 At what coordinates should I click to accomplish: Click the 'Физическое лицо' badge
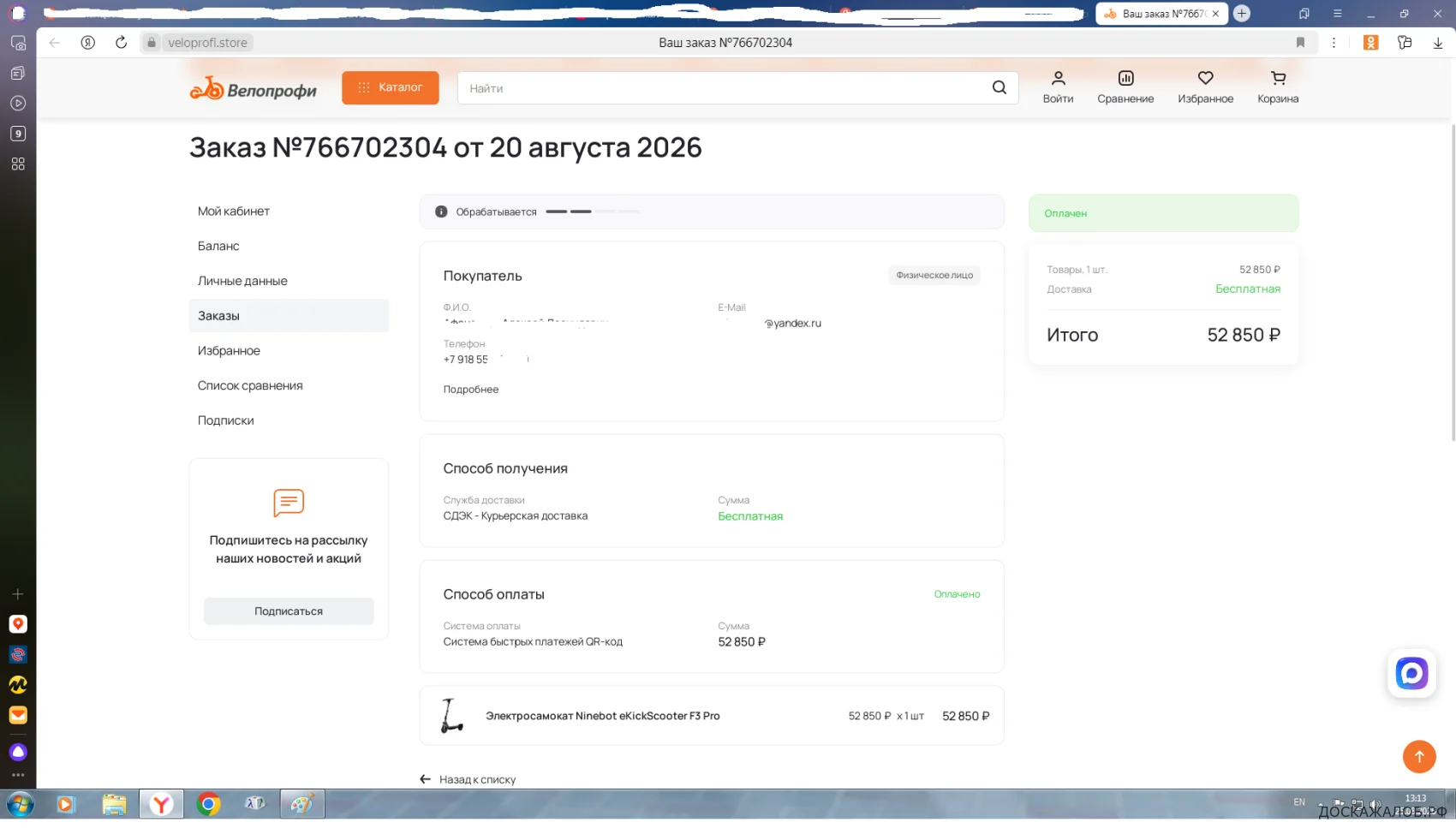click(934, 275)
